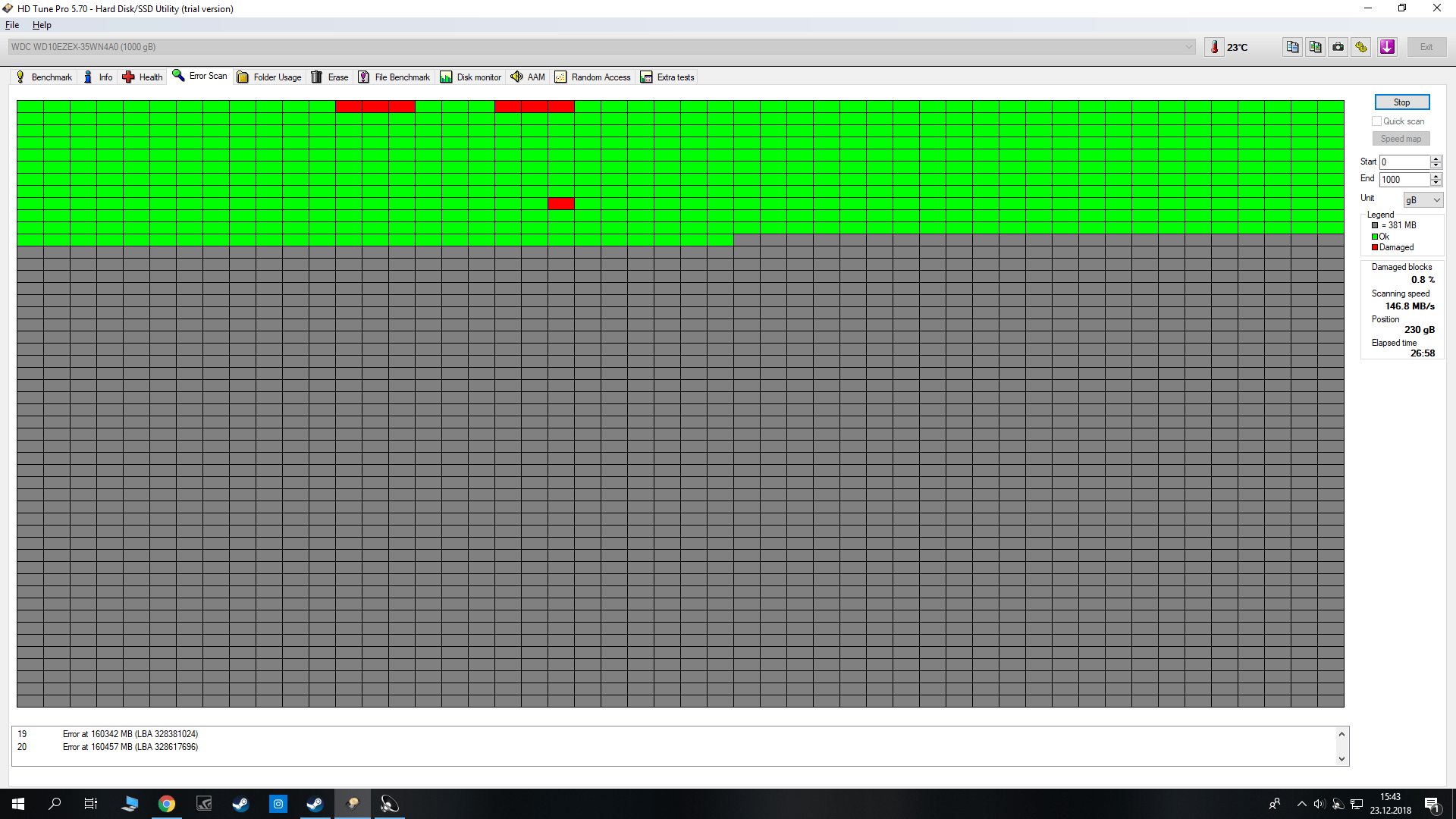1456x819 pixels.
Task: Increase the End value with up arrow
Action: click(1436, 176)
